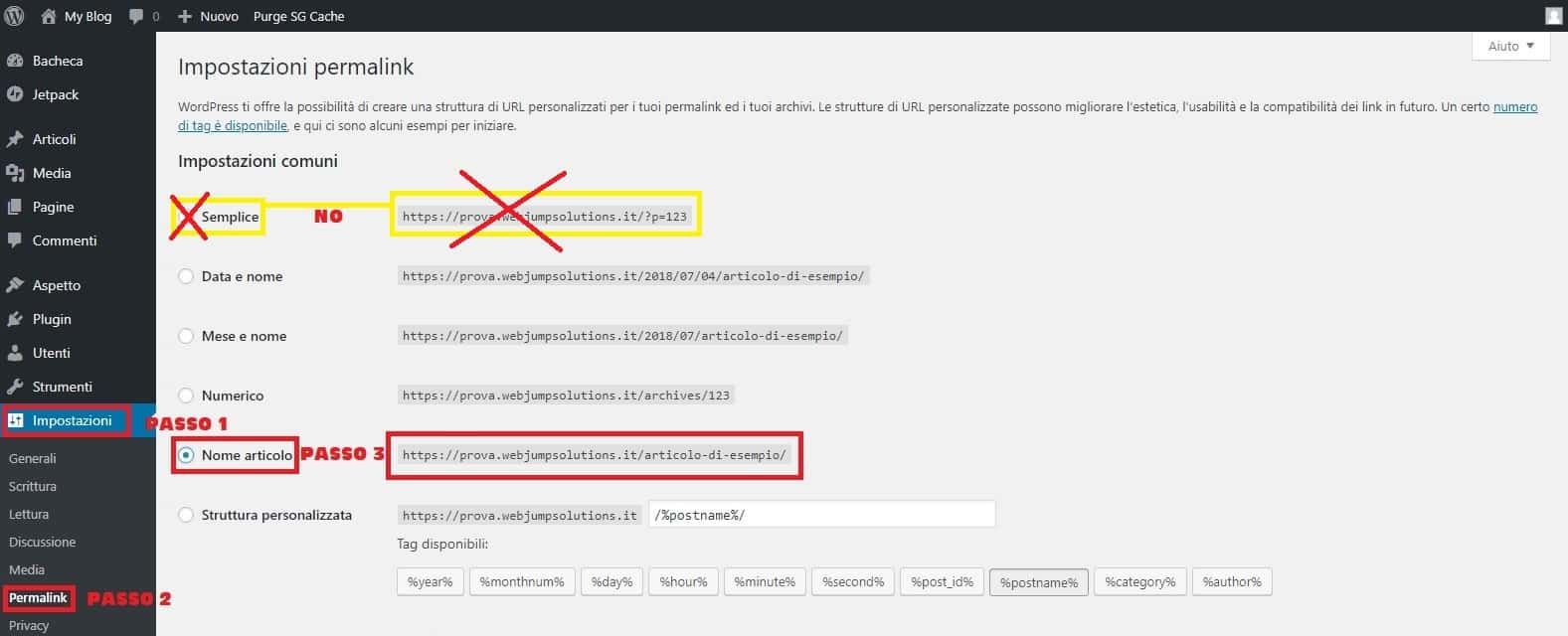Open the Media settings submenu item
Image resolution: width=1568 pixels, height=636 pixels.
coord(27,569)
